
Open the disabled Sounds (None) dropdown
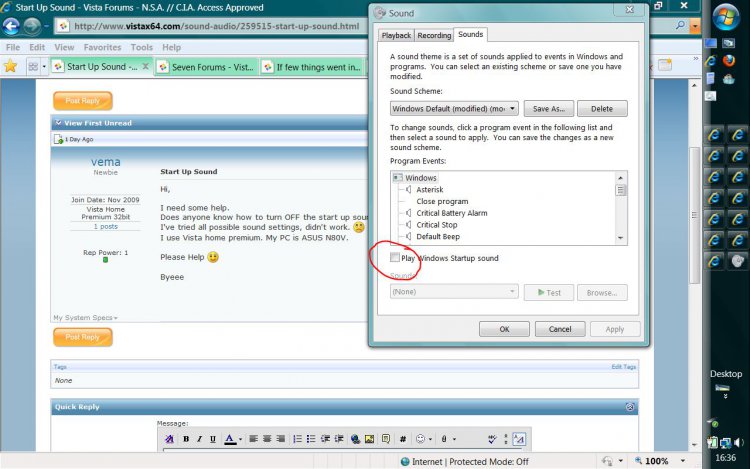(454, 292)
